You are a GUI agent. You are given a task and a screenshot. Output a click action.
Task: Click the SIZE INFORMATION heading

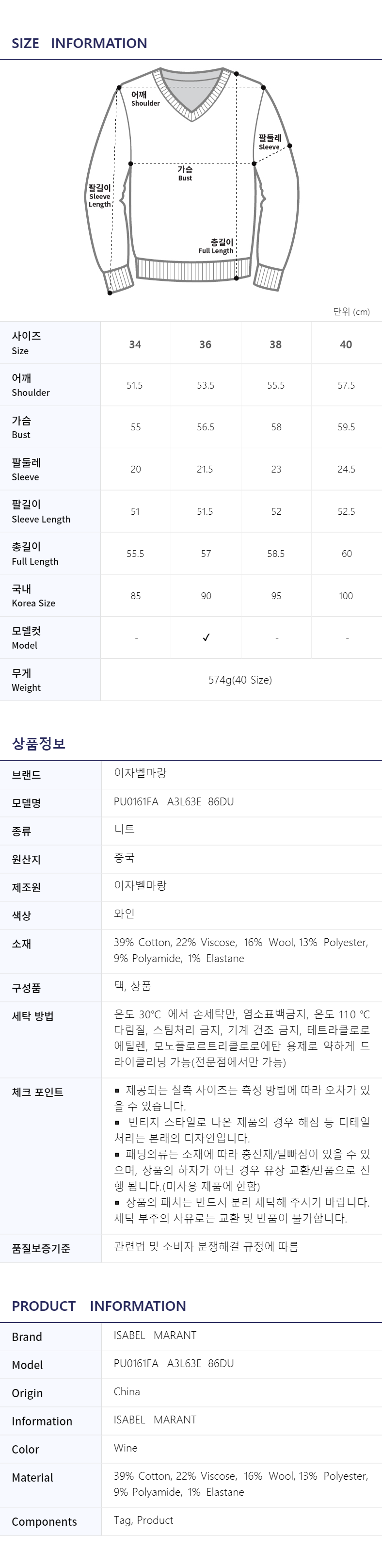[79, 43]
